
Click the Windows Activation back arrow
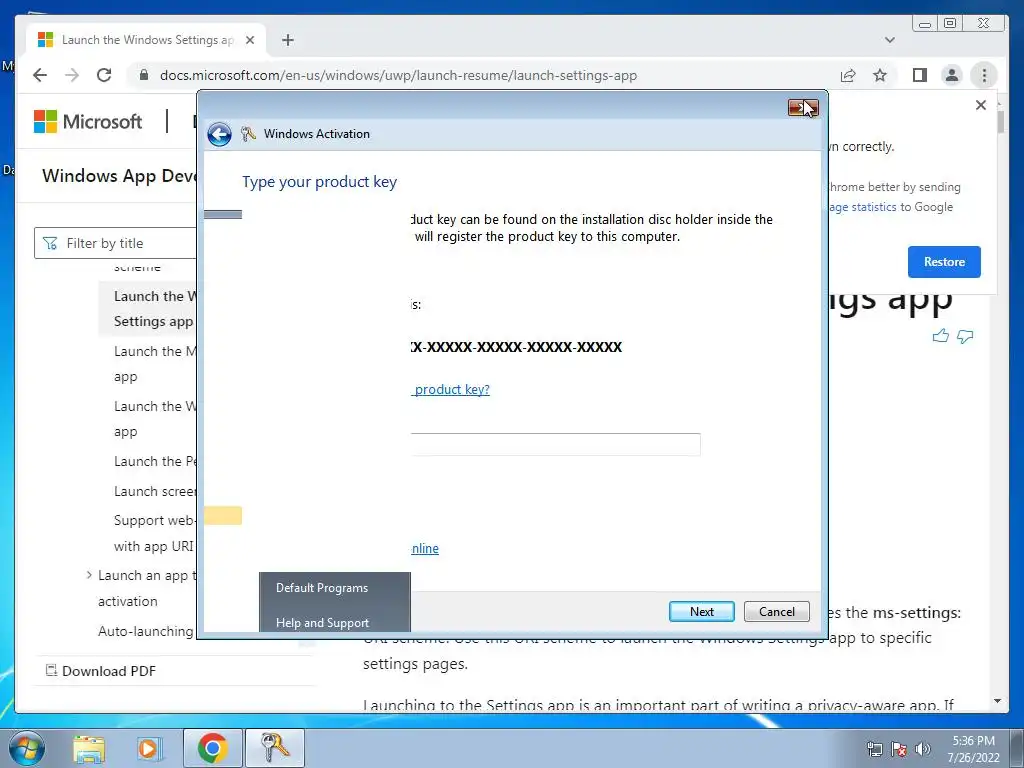219,135
